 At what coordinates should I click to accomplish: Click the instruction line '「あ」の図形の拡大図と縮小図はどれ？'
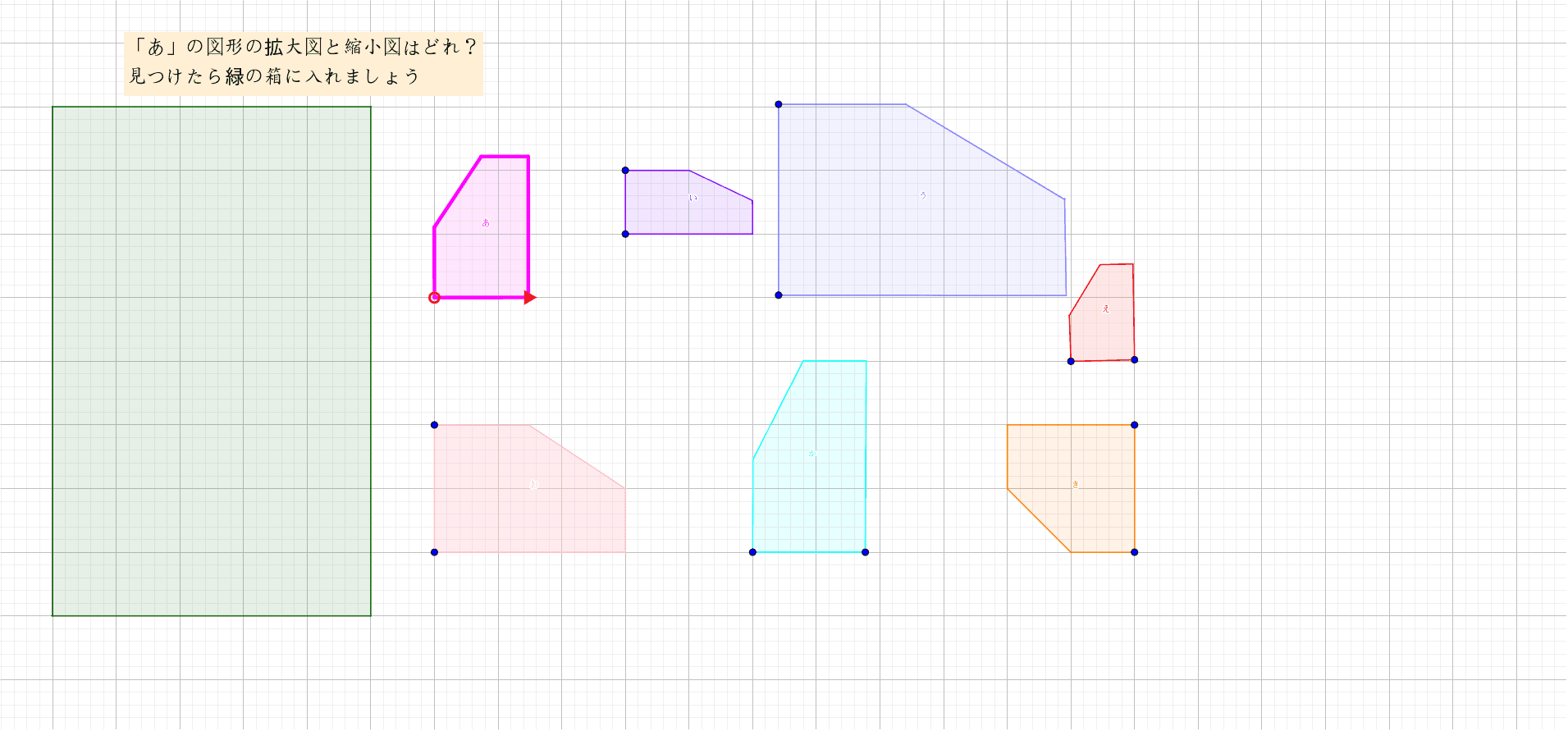click(x=304, y=47)
